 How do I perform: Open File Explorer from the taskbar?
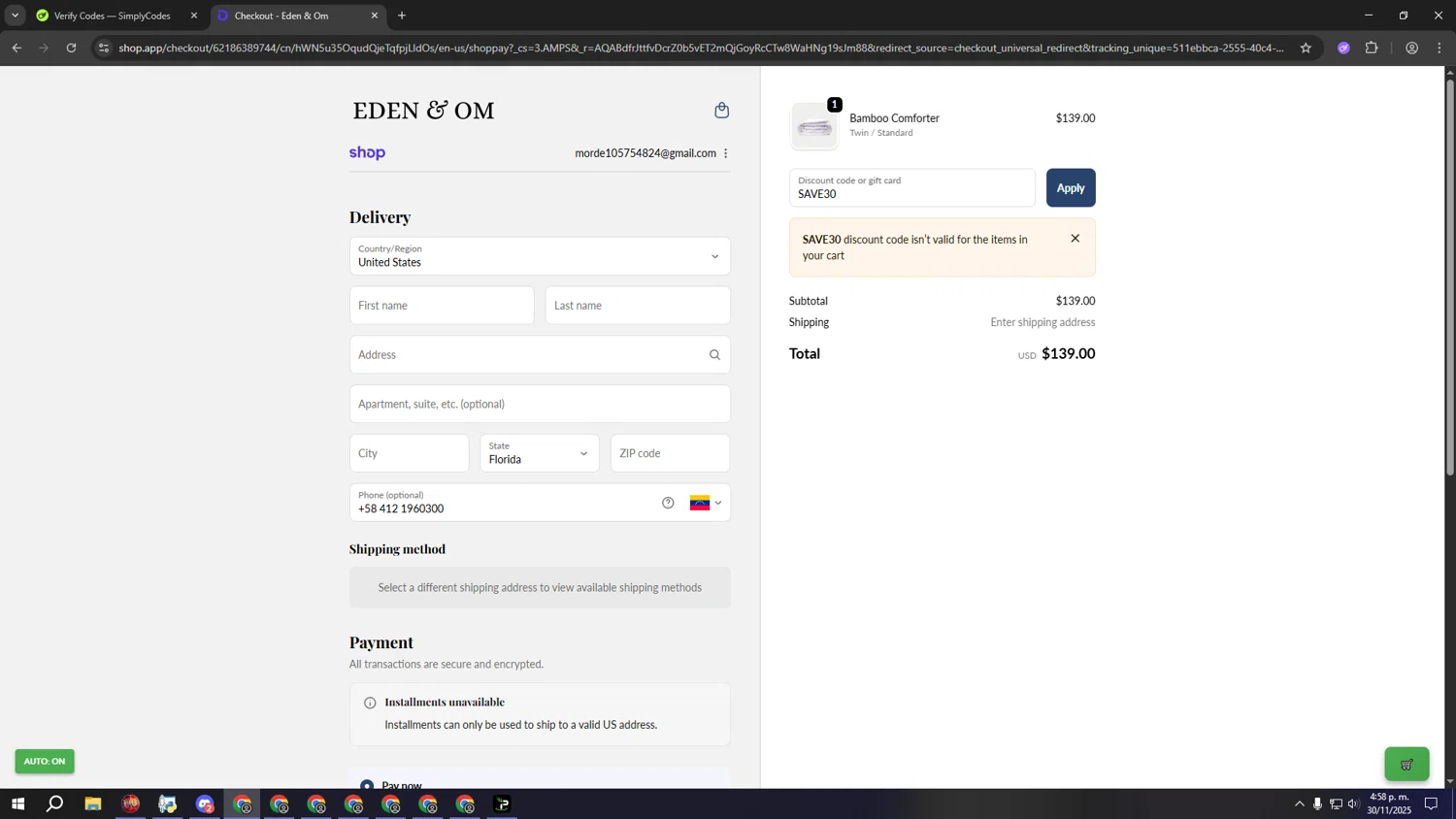point(93,803)
